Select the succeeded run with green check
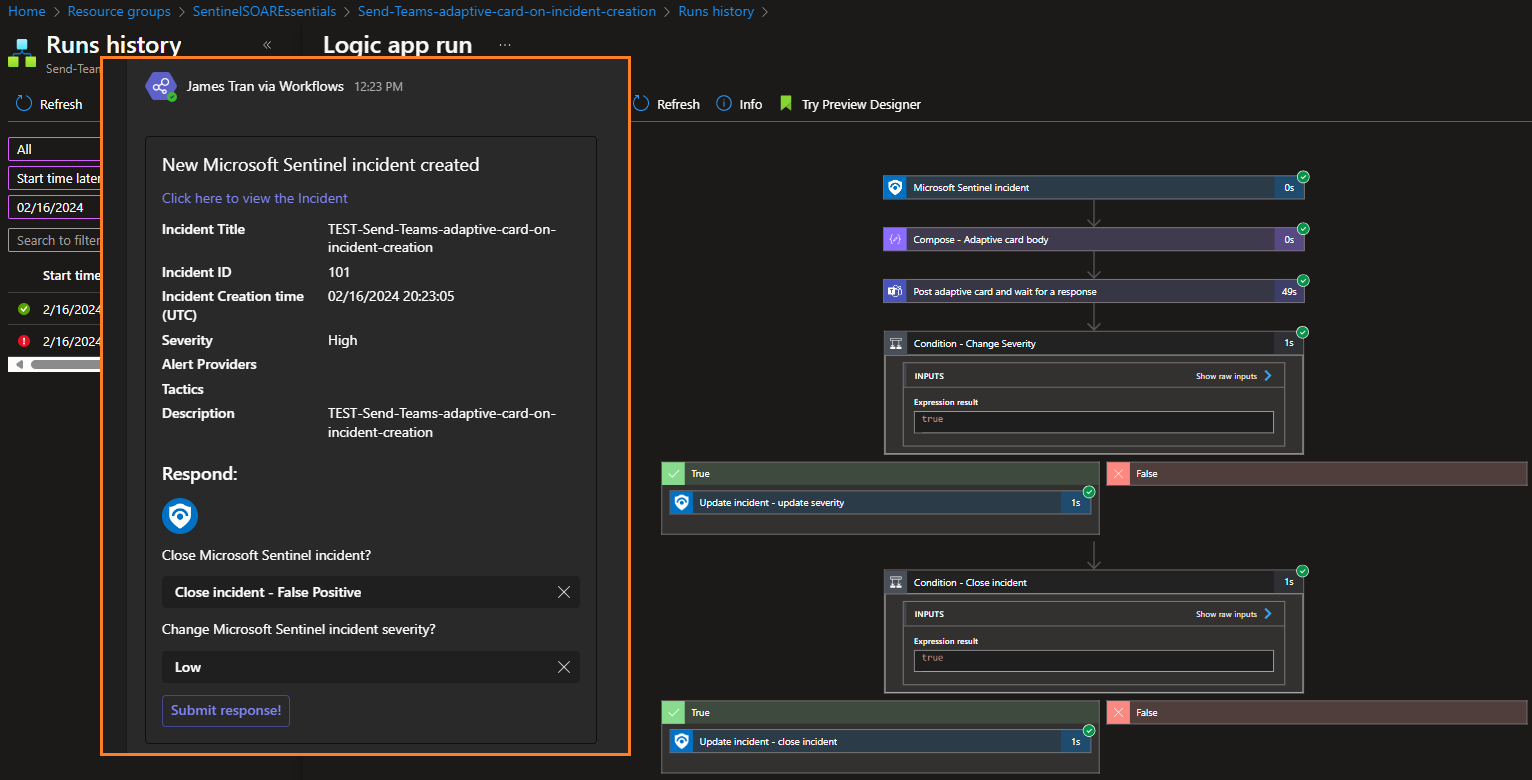The image size is (1532, 780). [55, 309]
